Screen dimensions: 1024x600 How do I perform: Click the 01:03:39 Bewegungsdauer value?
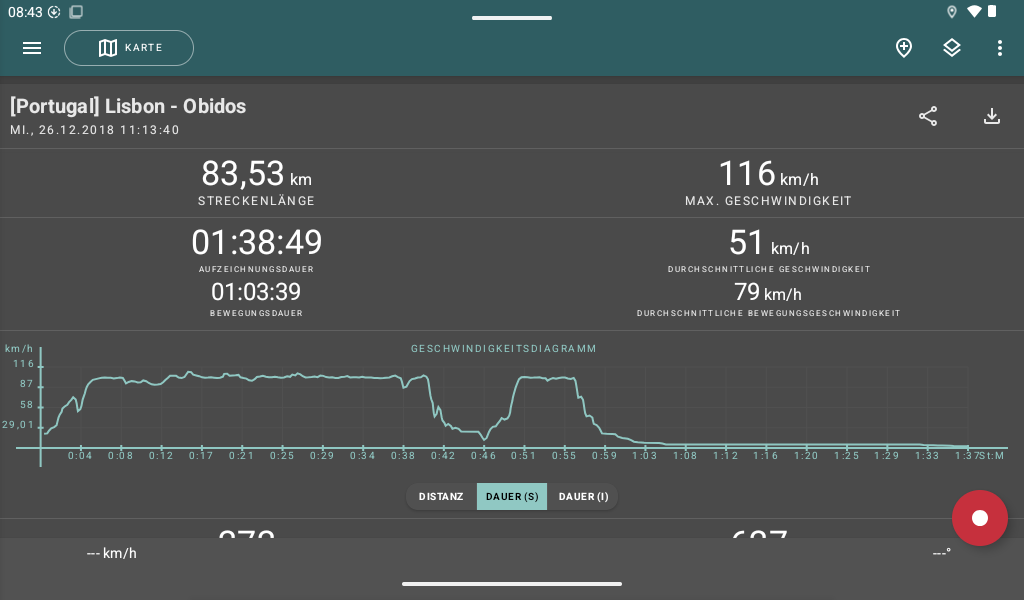[256, 292]
